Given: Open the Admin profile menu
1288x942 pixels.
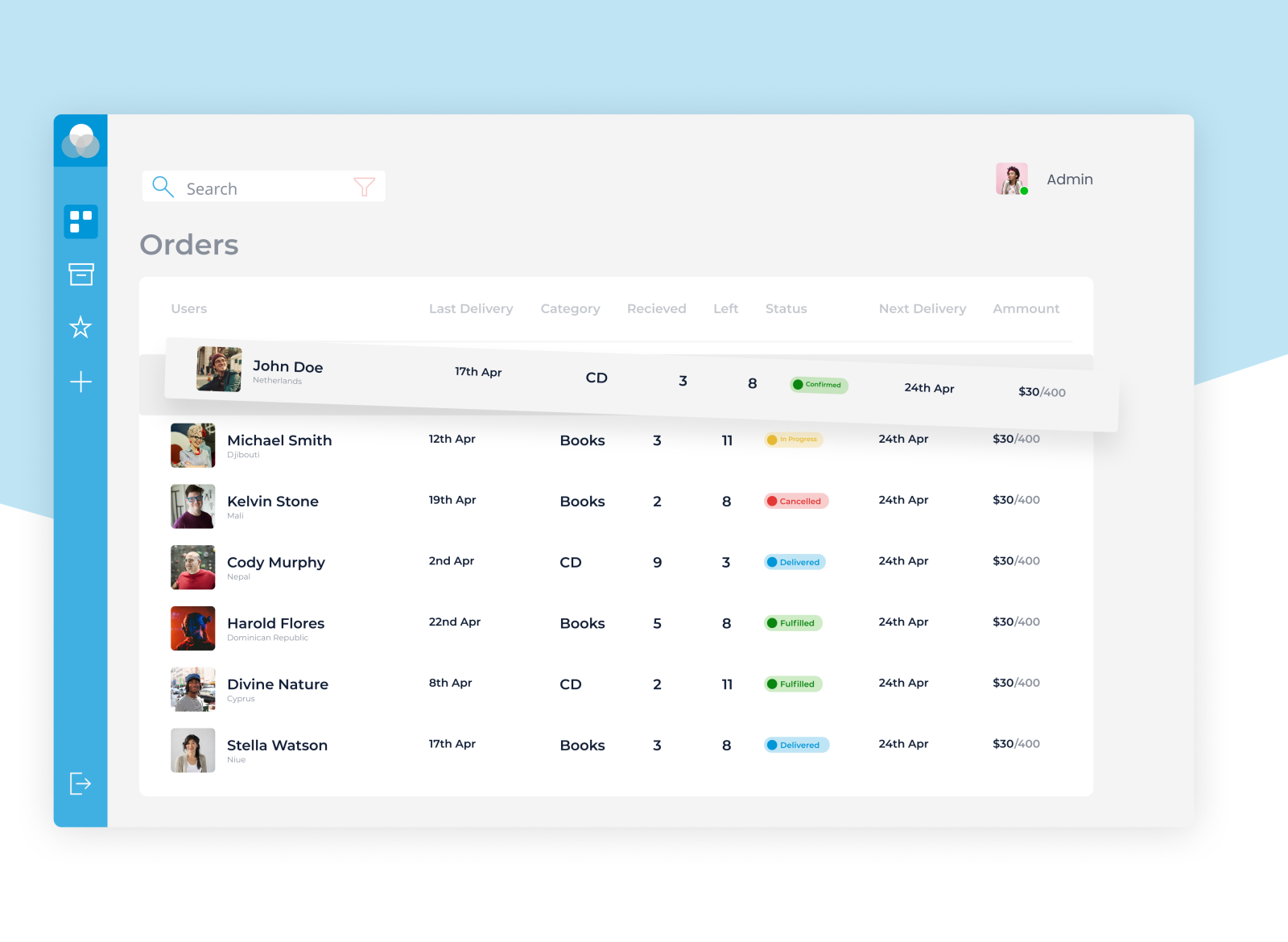Looking at the screenshot, I should point(1069,179).
